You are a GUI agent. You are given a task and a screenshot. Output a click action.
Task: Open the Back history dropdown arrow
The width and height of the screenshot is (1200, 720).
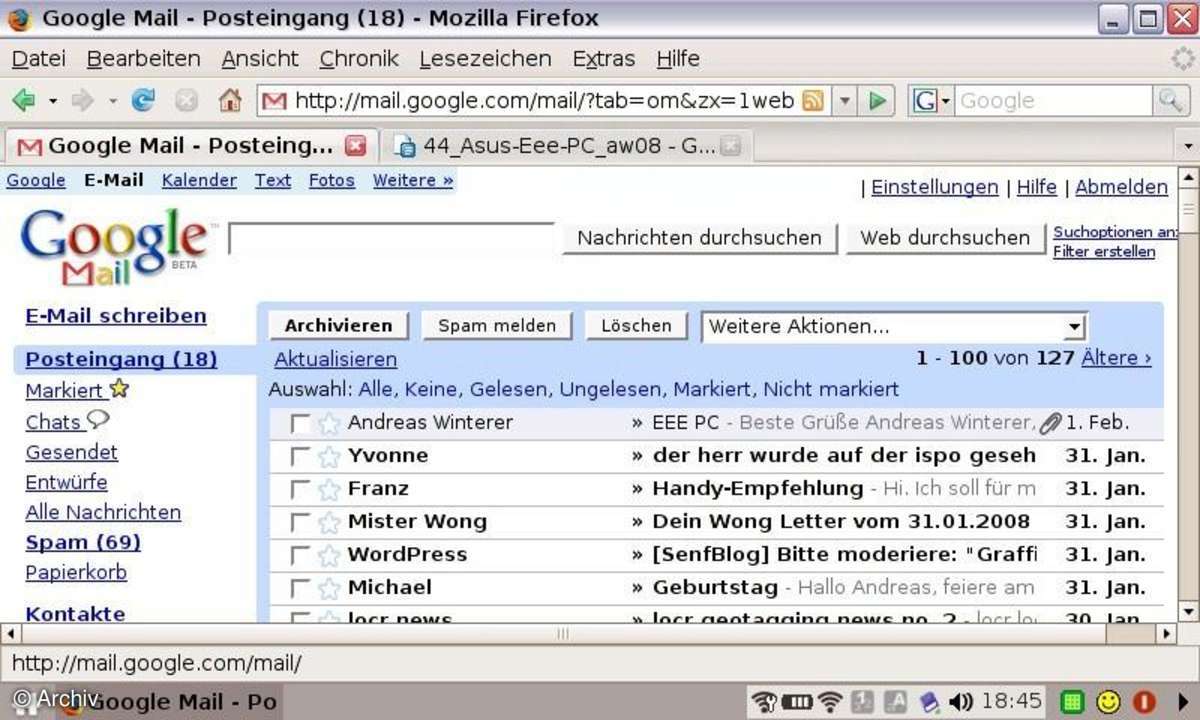53,101
